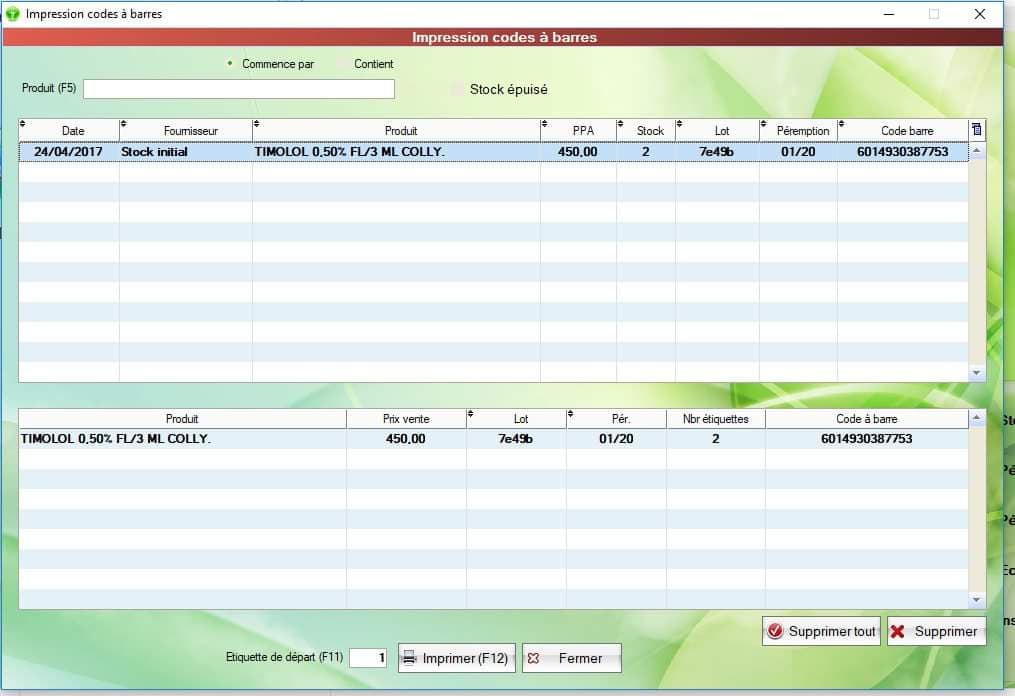Click down arrow of upper table scrollbar
Viewport: 1015px width, 696px height.
[x=977, y=373]
